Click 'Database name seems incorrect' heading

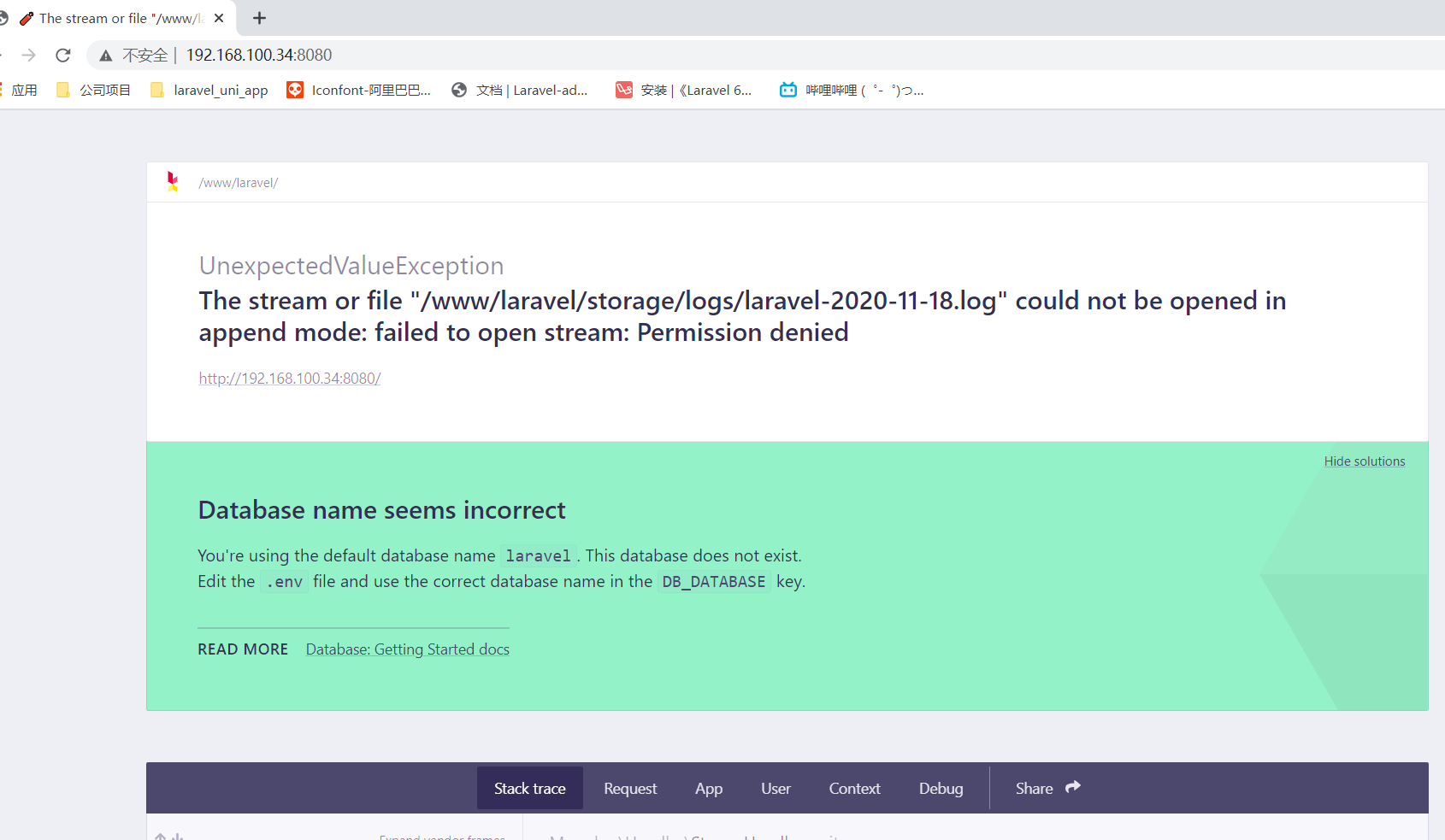coord(382,510)
